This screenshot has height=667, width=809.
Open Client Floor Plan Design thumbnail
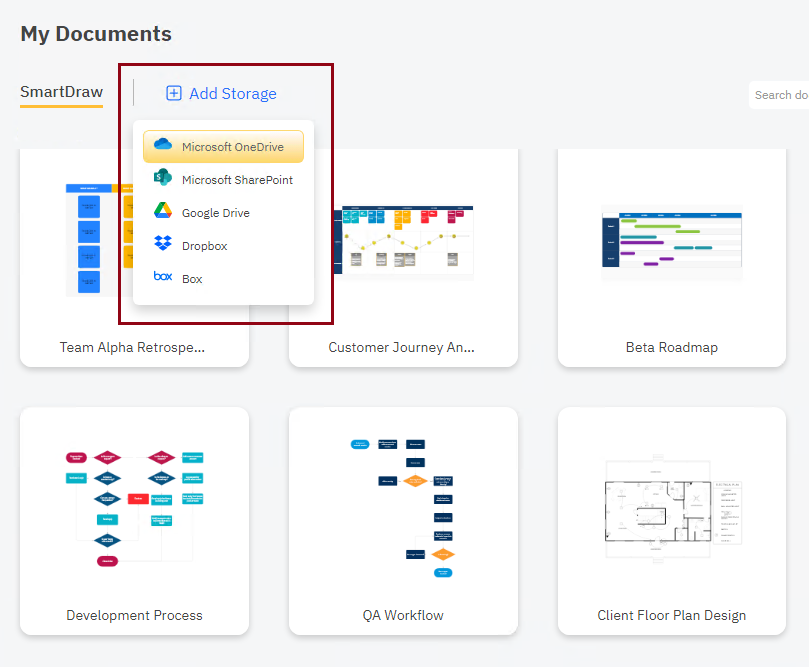(671, 508)
